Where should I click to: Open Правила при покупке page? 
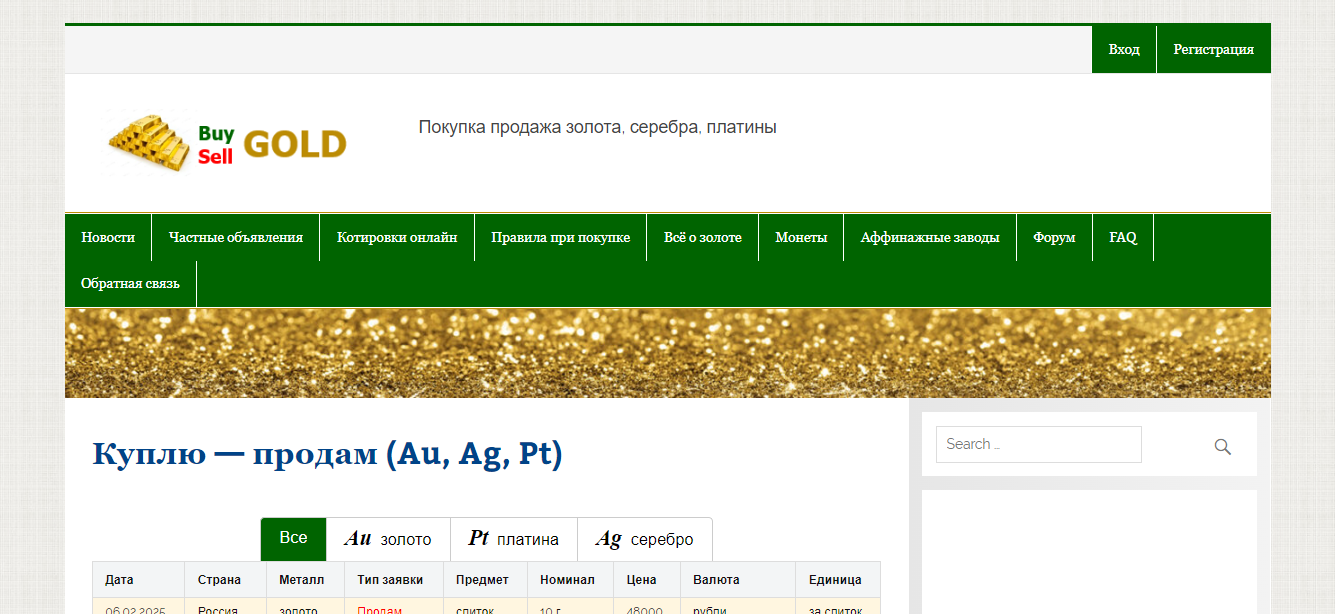tap(560, 237)
